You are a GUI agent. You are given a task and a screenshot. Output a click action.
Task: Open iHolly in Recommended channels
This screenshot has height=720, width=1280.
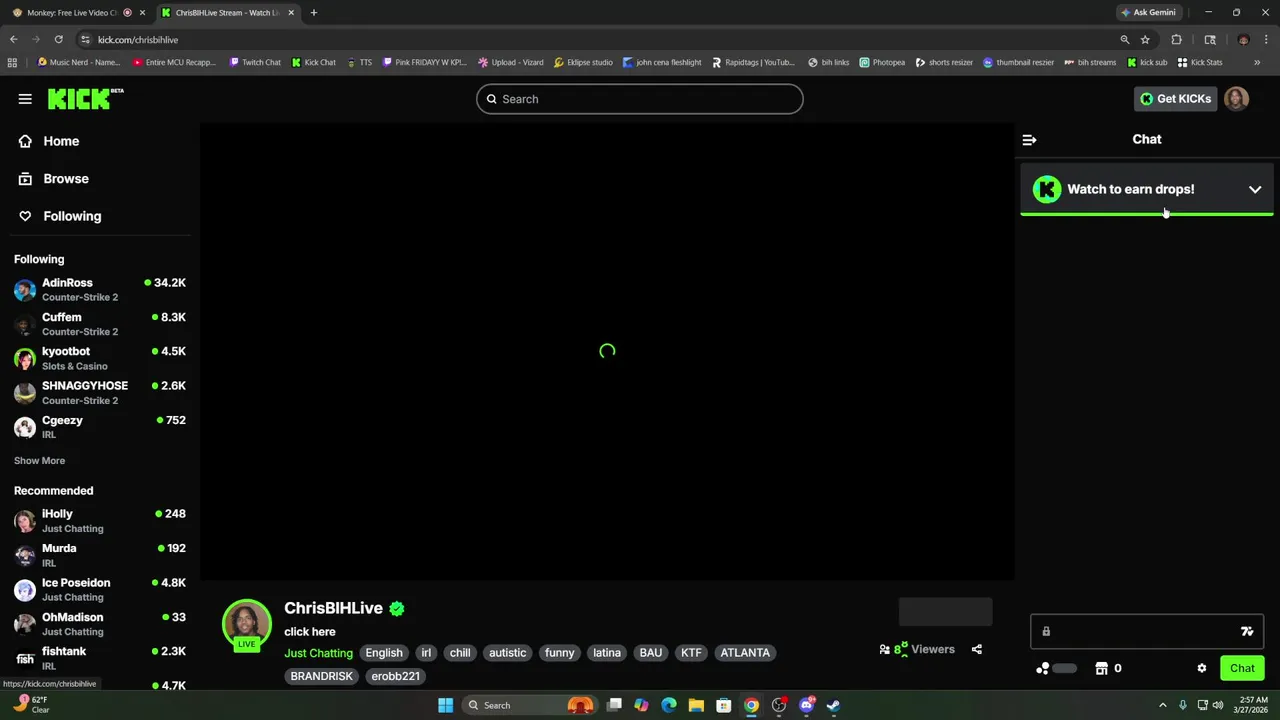100,520
